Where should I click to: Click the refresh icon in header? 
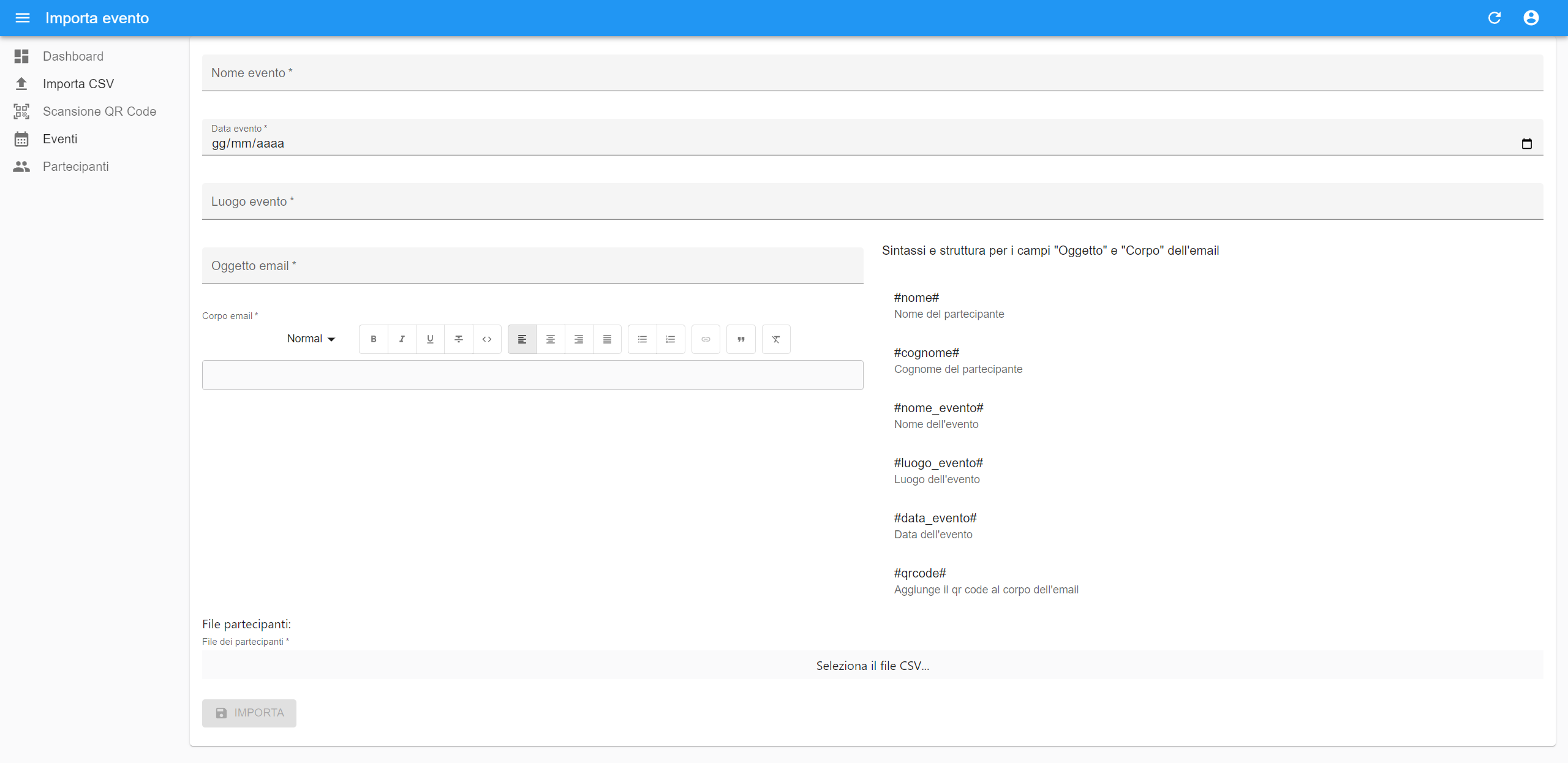1494,18
